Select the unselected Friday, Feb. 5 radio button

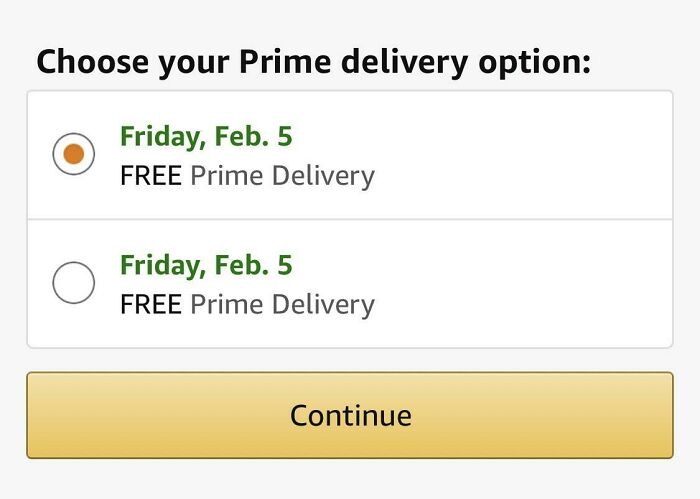73,283
